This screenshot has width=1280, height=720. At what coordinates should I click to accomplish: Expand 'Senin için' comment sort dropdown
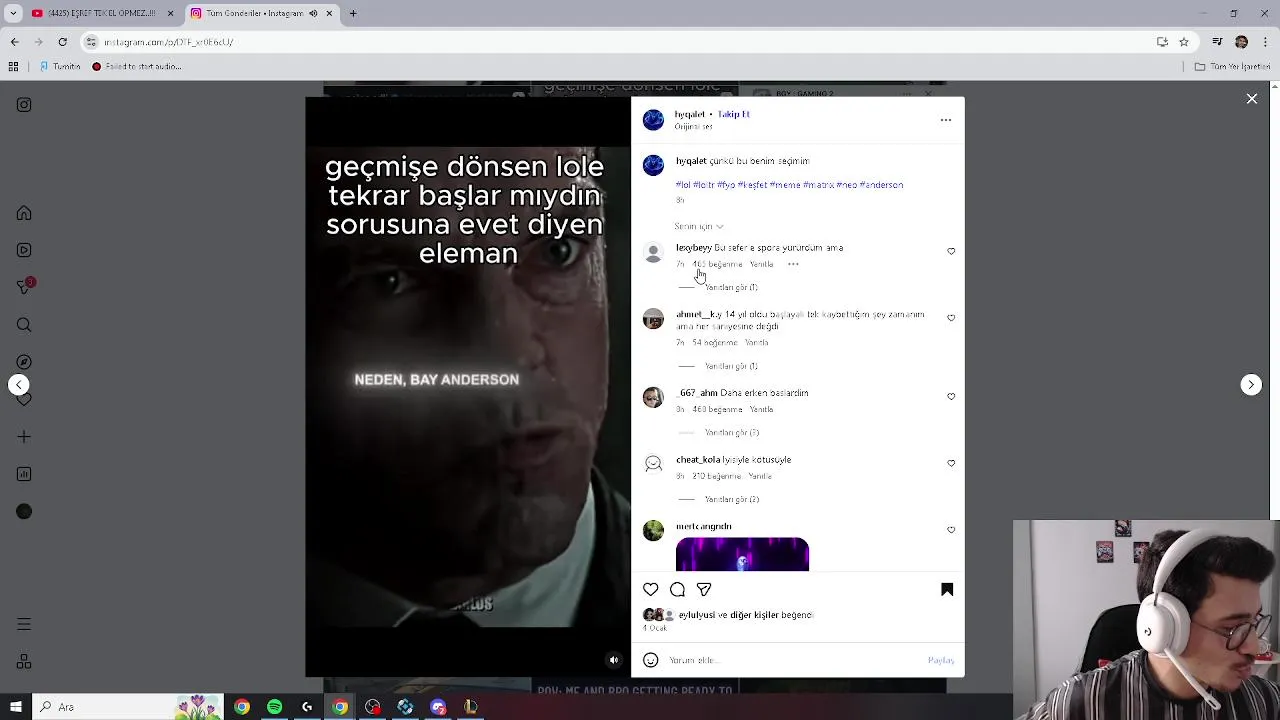click(x=698, y=226)
